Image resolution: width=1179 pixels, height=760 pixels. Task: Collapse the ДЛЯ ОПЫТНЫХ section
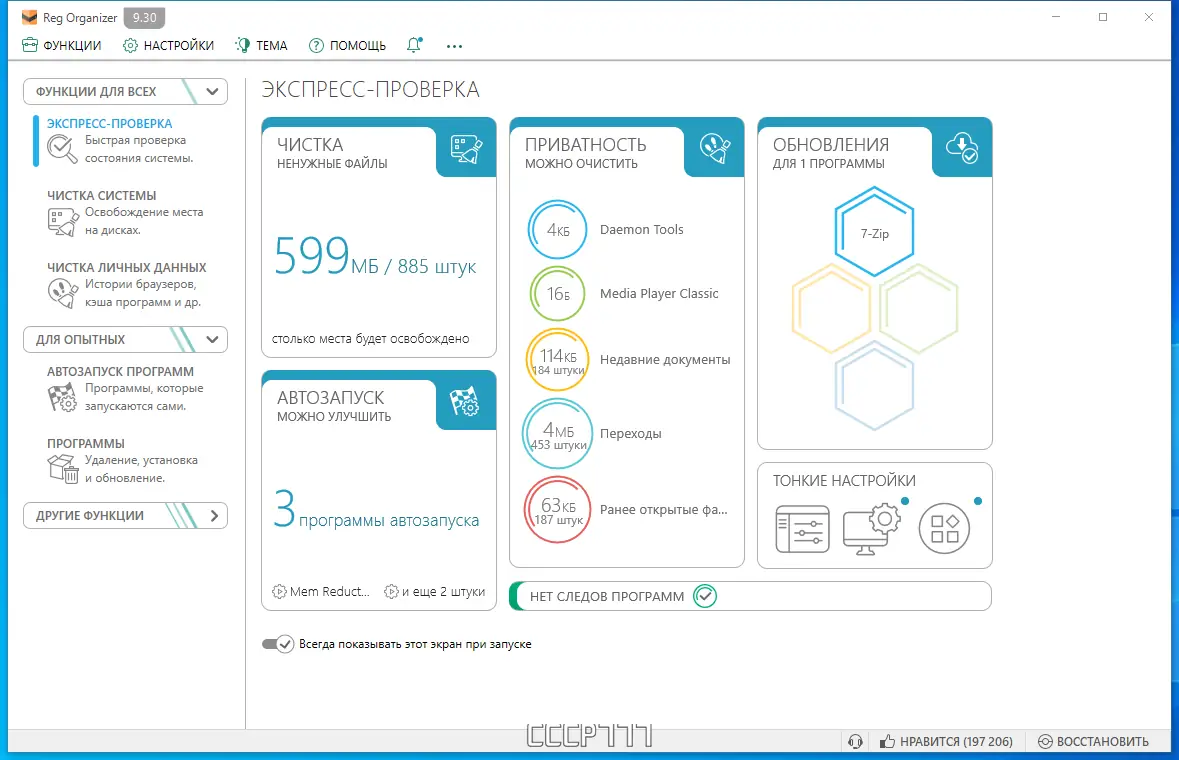(x=211, y=340)
